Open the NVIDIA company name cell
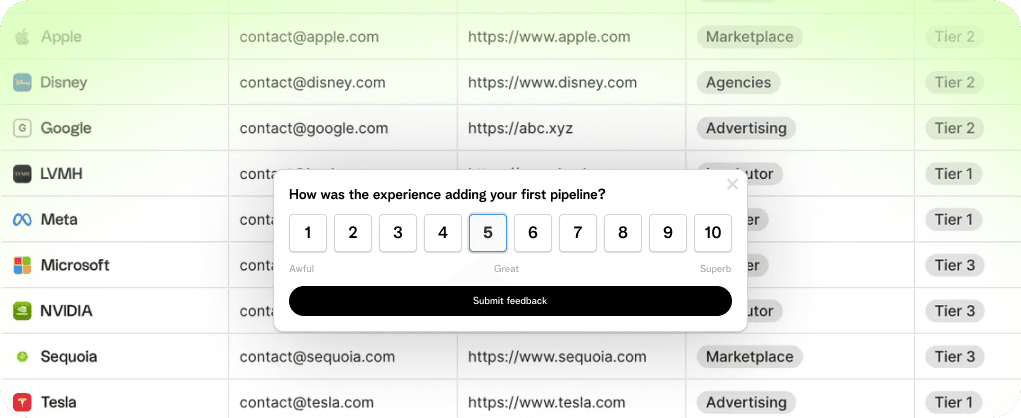This screenshot has height=418, width=1021. pyautogui.click(x=115, y=311)
